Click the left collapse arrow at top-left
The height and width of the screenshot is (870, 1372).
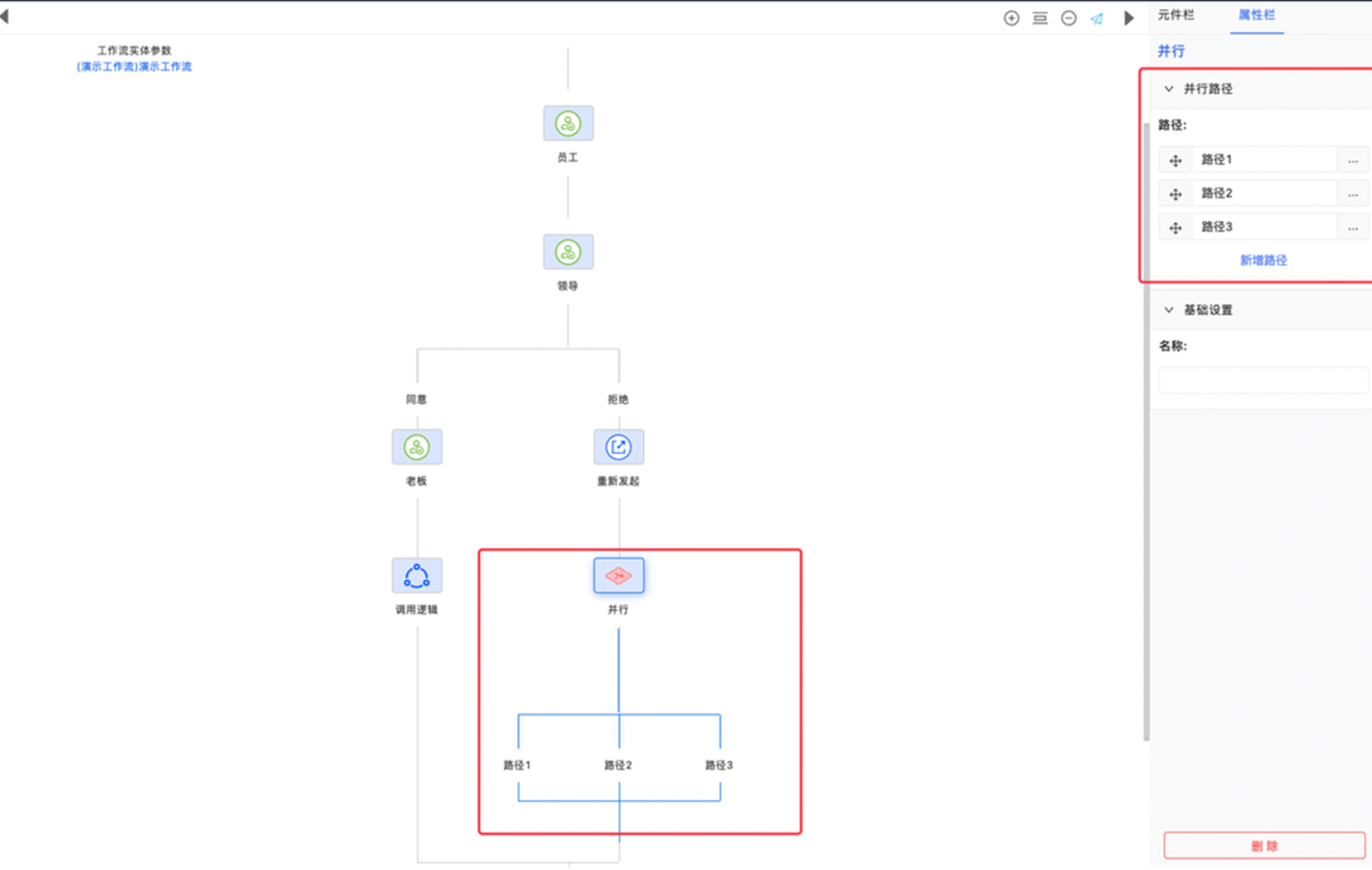[x=5, y=17]
